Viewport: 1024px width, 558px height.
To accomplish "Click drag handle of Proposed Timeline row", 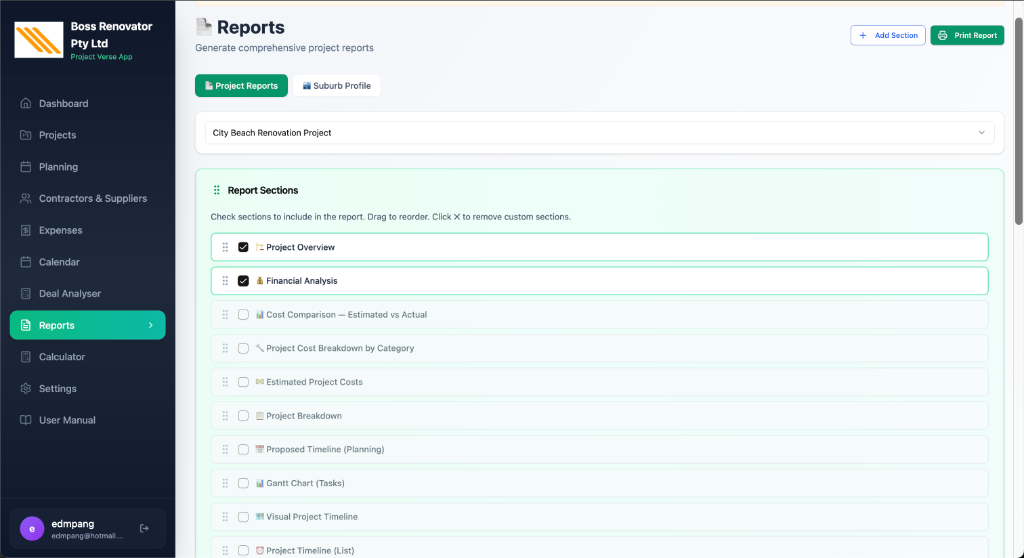I will (x=225, y=450).
